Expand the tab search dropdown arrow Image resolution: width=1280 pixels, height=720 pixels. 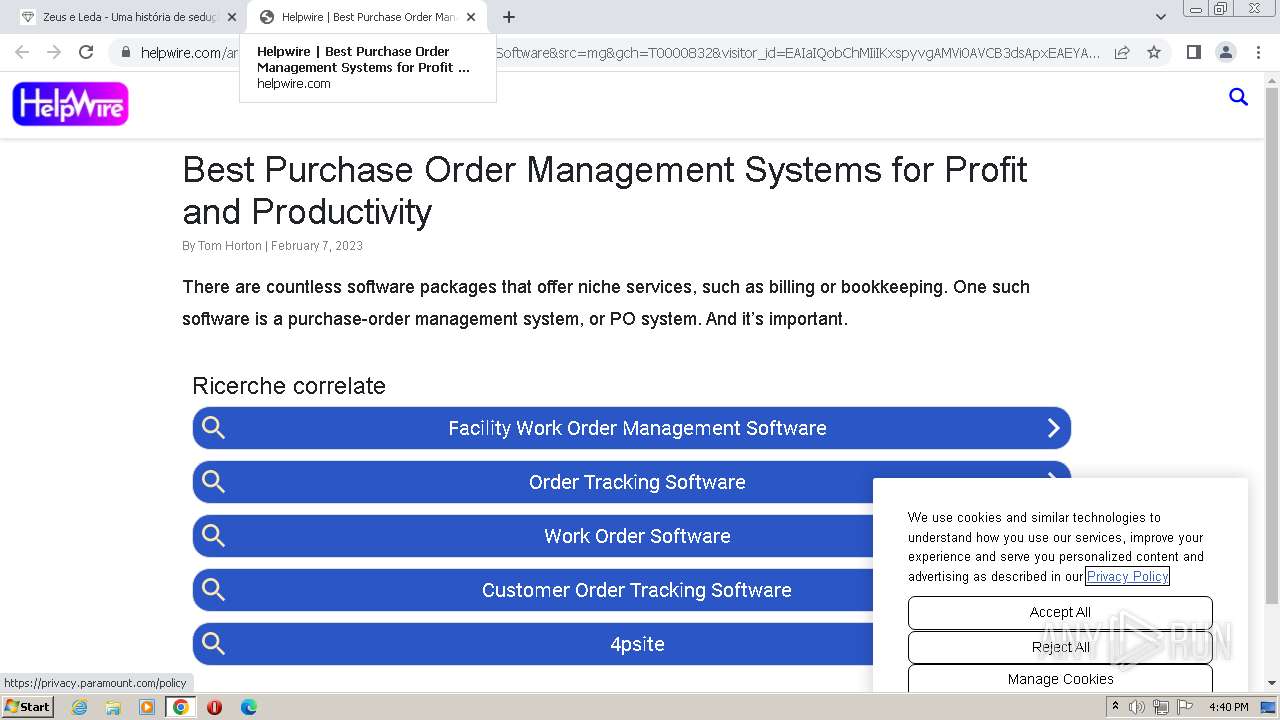tap(1160, 17)
